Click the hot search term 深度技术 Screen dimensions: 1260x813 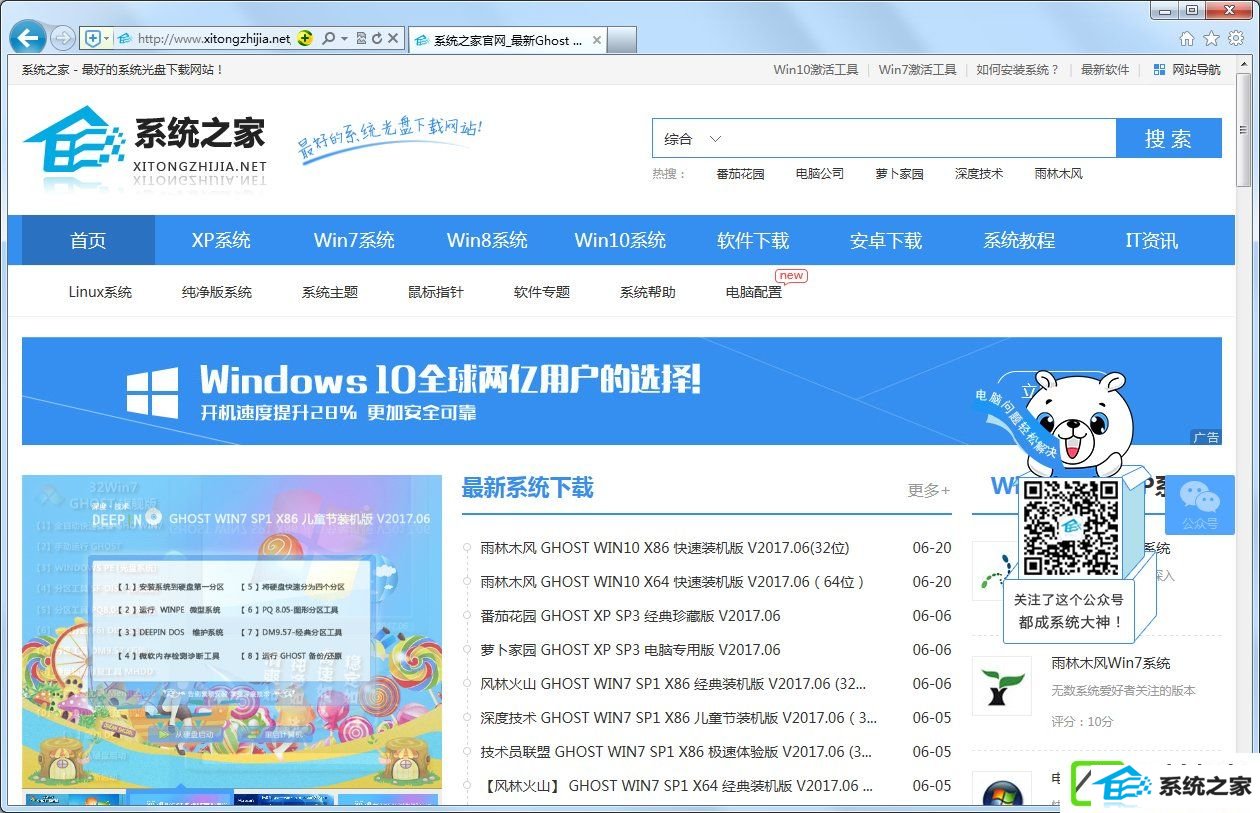coord(979,174)
